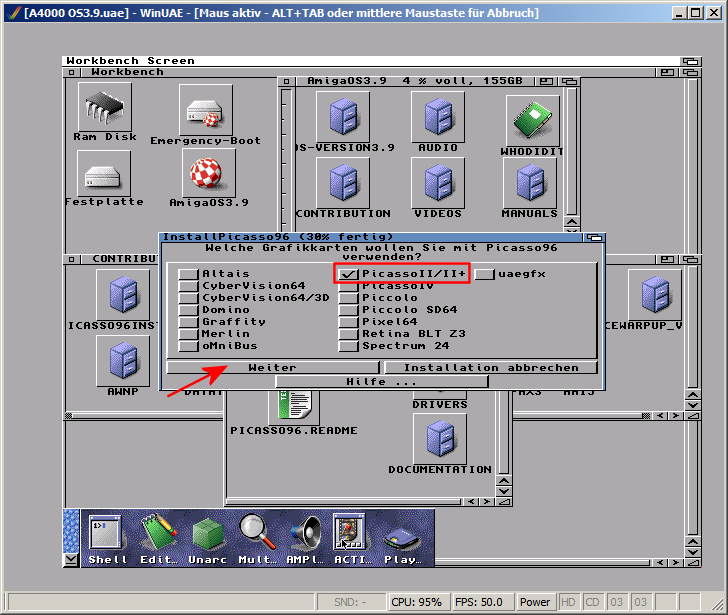728x615 pixels.
Task: Click the HD indicator in status bar
Action: click(568, 602)
